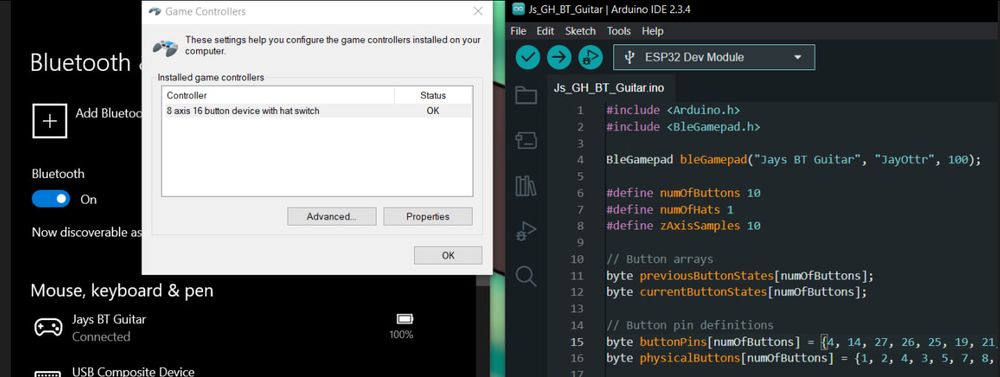Image resolution: width=1000 pixels, height=377 pixels.
Task: Open the Tools menu
Action: click(x=619, y=31)
